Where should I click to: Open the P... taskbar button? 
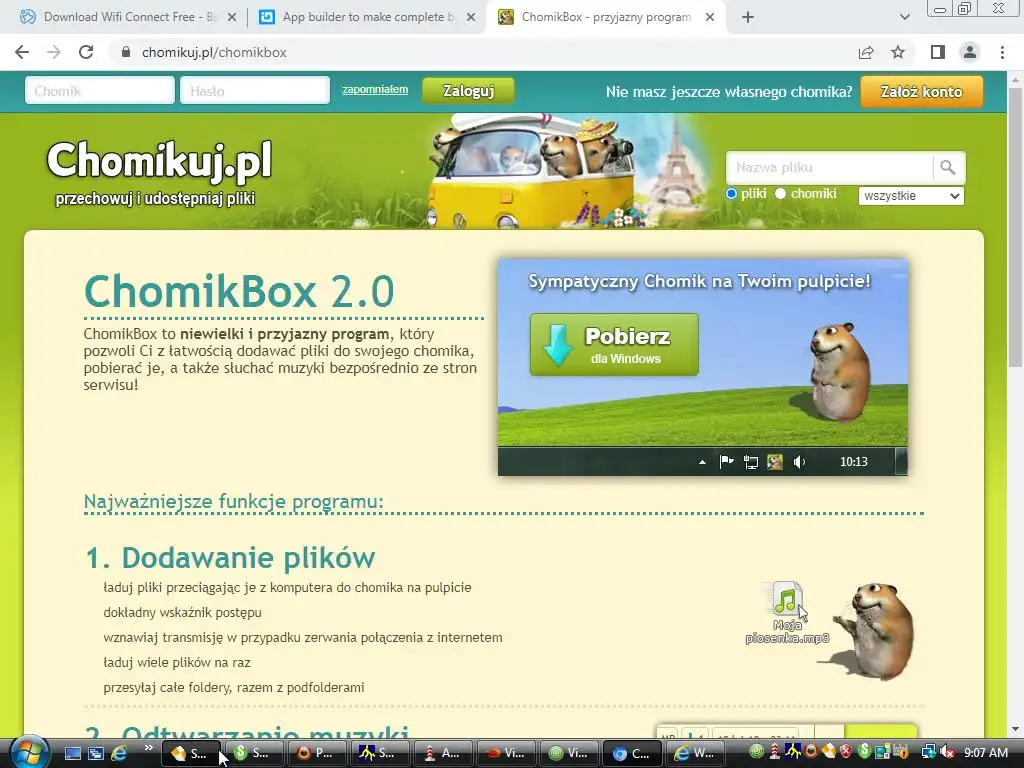point(317,753)
